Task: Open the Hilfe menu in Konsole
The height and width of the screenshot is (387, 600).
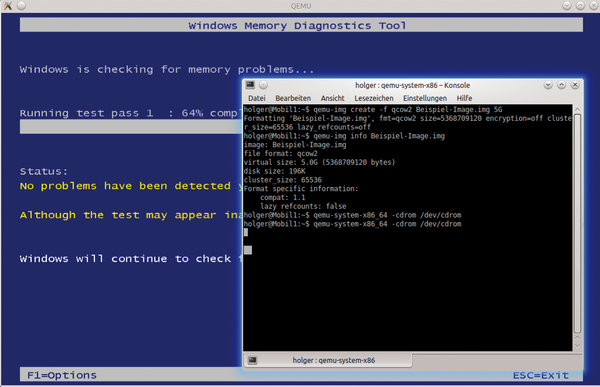Action: [x=464, y=98]
